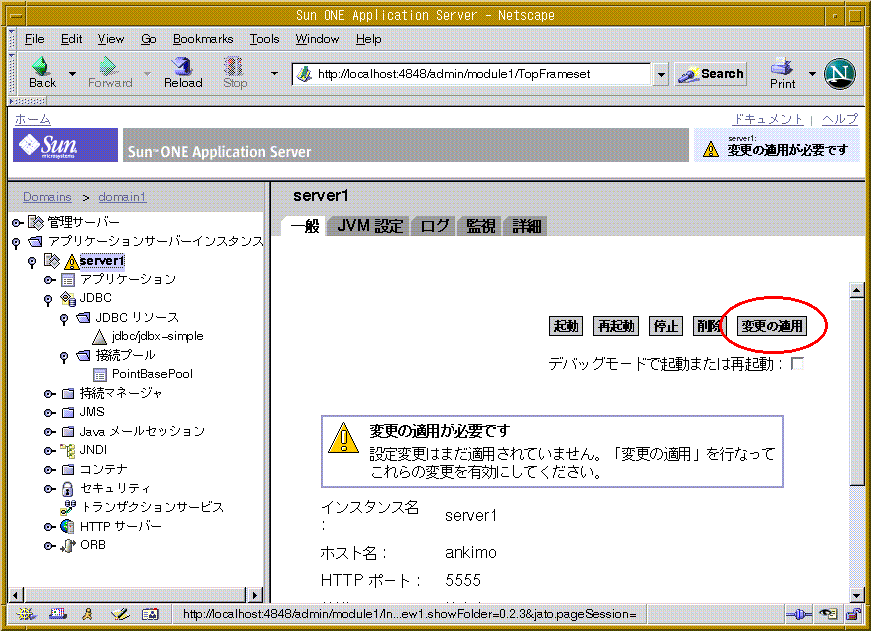Collapse the 接続プール node
This screenshot has width=871, height=631.
[64, 357]
